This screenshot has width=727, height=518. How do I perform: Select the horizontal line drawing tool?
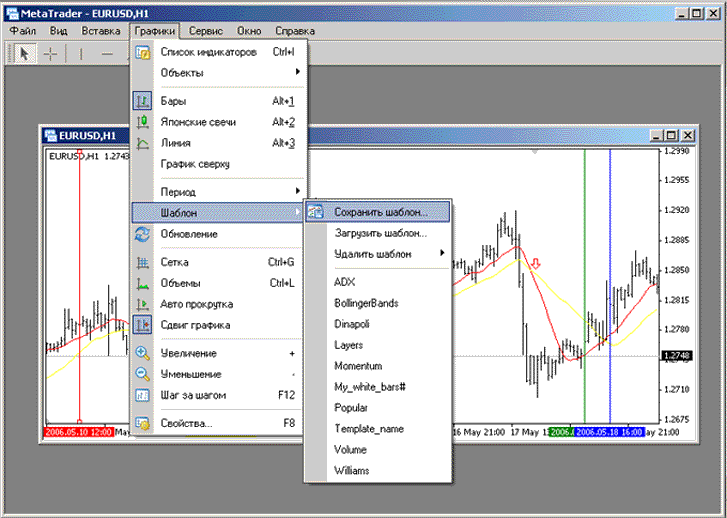pyautogui.click(x=107, y=54)
